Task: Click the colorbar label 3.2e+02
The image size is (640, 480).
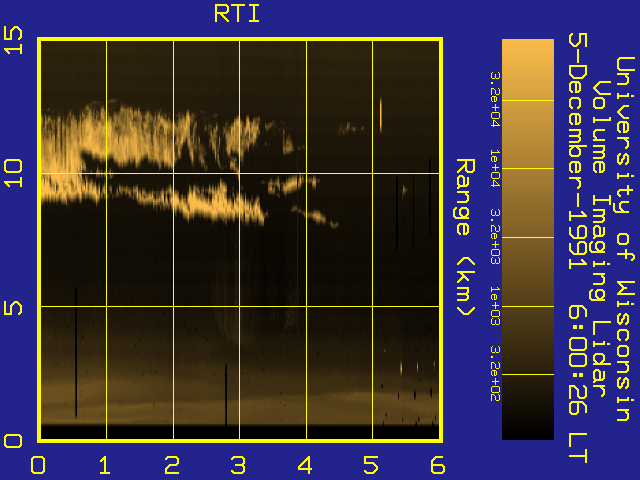Action: tap(495, 373)
